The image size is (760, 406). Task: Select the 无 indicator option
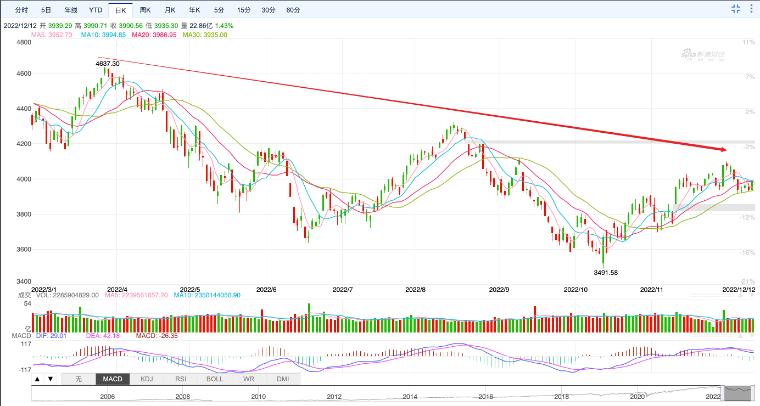(79, 379)
